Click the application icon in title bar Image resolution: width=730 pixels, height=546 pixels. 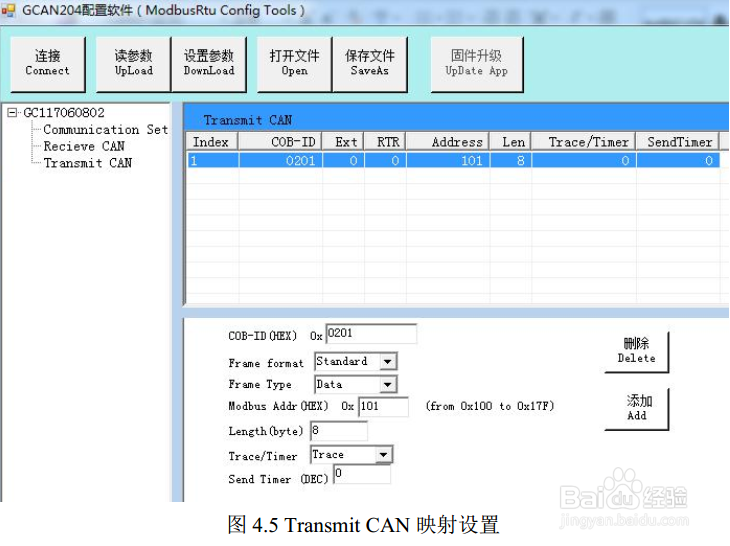[8, 10]
